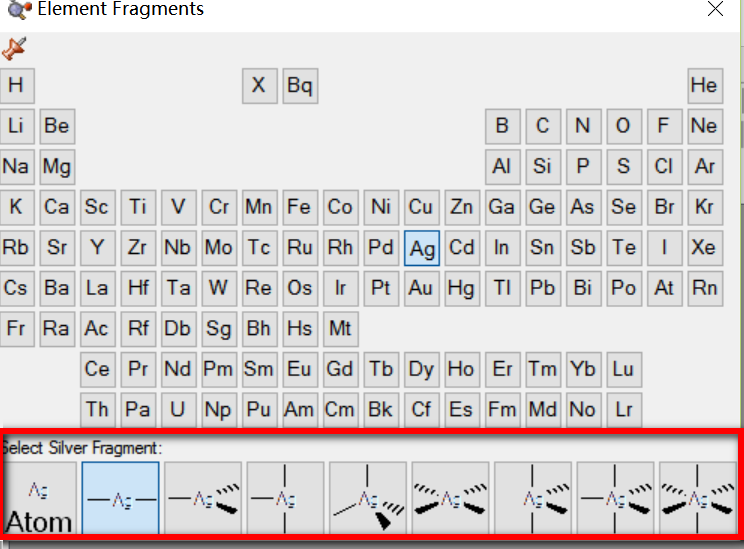Viewport: 744px width, 549px height.
Task: Select uranium from the actinide row
Action: click(178, 410)
